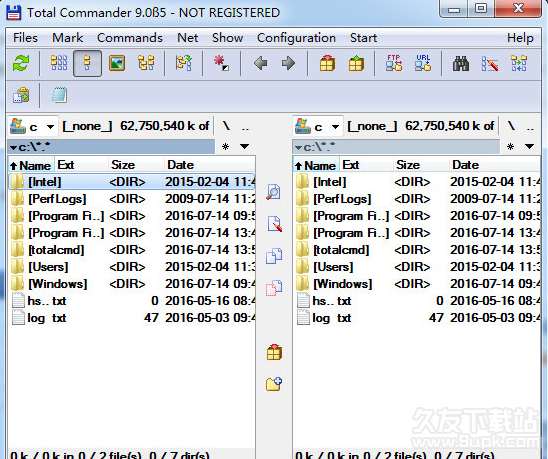This screenshot has height=459, width=548.
Task: Open the Files menu
Action: (x=25, y=38)
